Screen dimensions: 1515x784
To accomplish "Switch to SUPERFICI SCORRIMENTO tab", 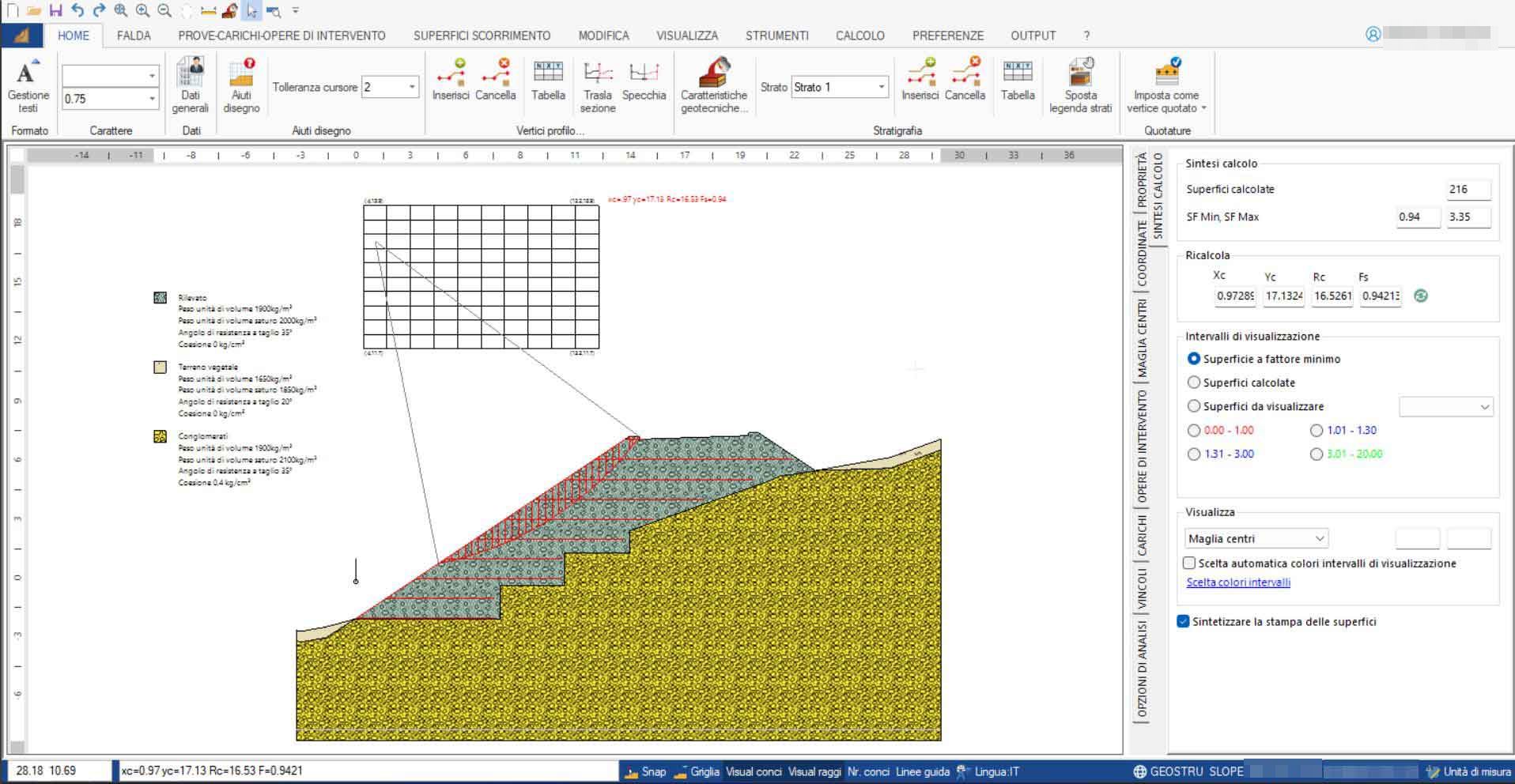I will tap(482, 36).
